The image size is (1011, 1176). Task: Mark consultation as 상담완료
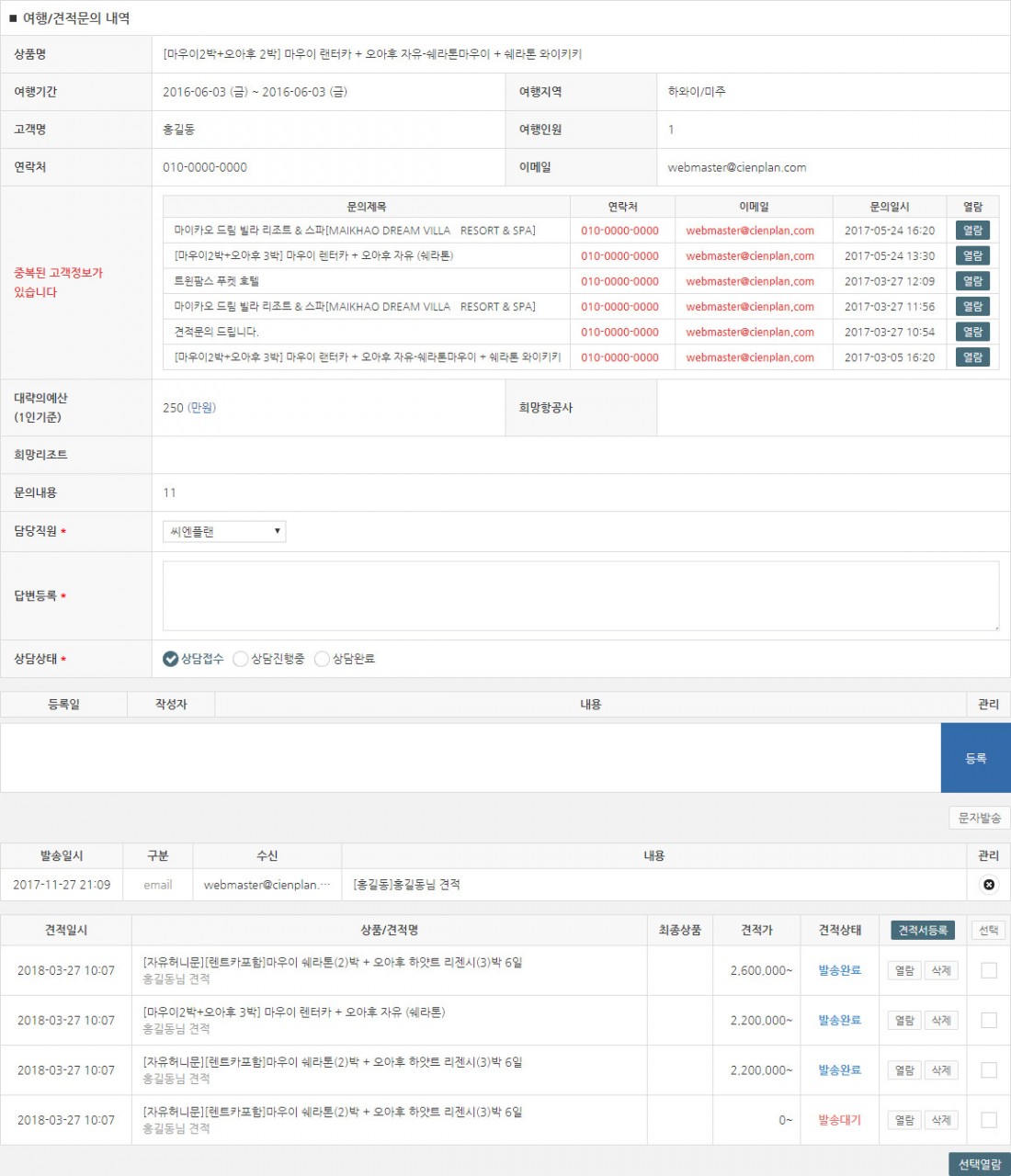click(322, 659)
